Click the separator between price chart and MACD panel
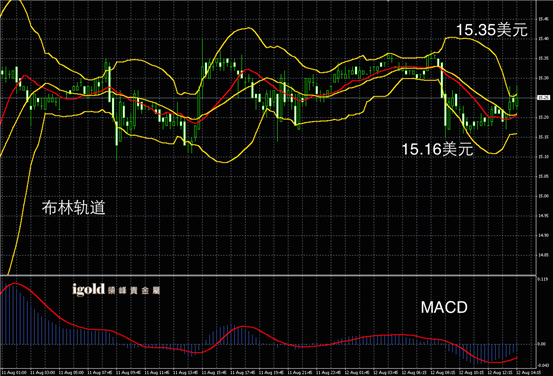 point(268,275)
